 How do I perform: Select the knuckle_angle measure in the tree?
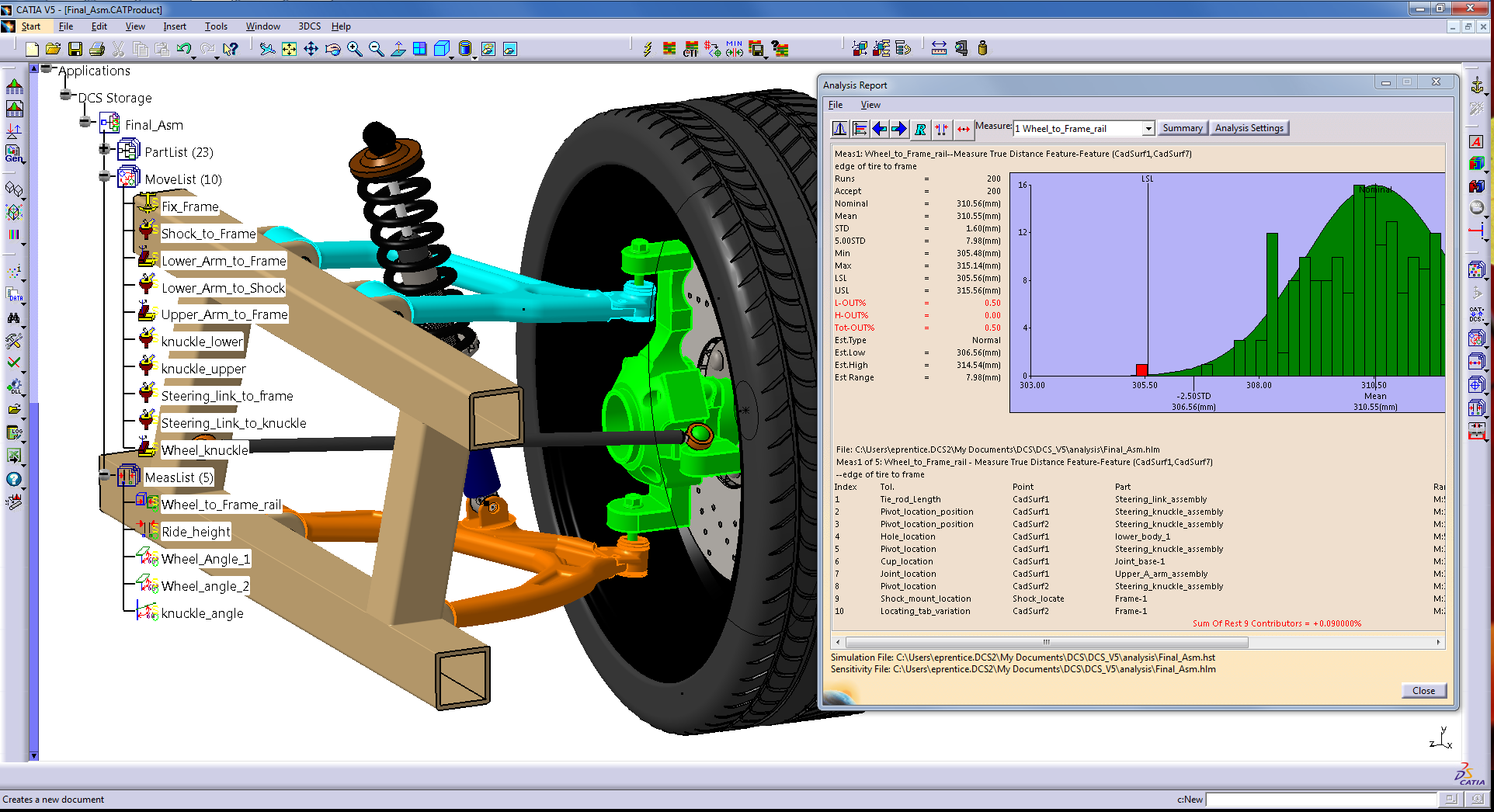[x=202, y=613]
